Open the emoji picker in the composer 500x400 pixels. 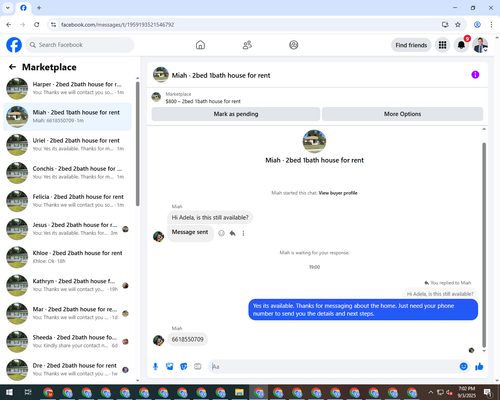(x=463, y=367)
